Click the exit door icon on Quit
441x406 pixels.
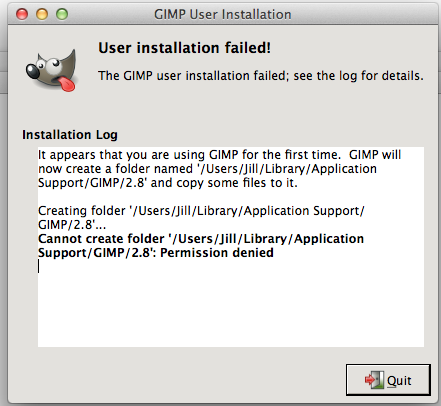click(x=374, y=380)
